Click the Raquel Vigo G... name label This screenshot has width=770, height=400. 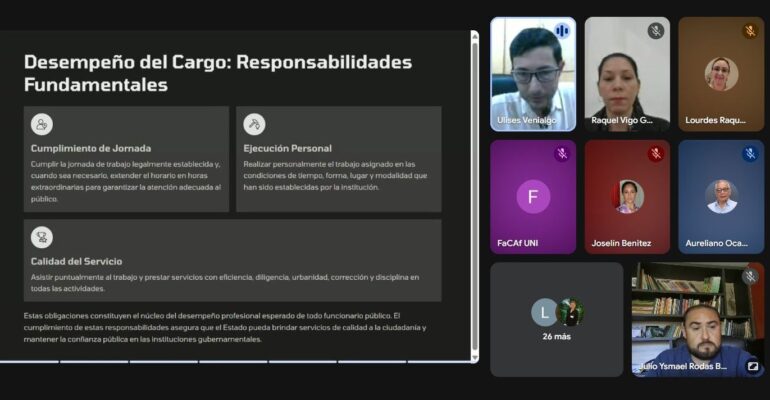click(622, 120)
